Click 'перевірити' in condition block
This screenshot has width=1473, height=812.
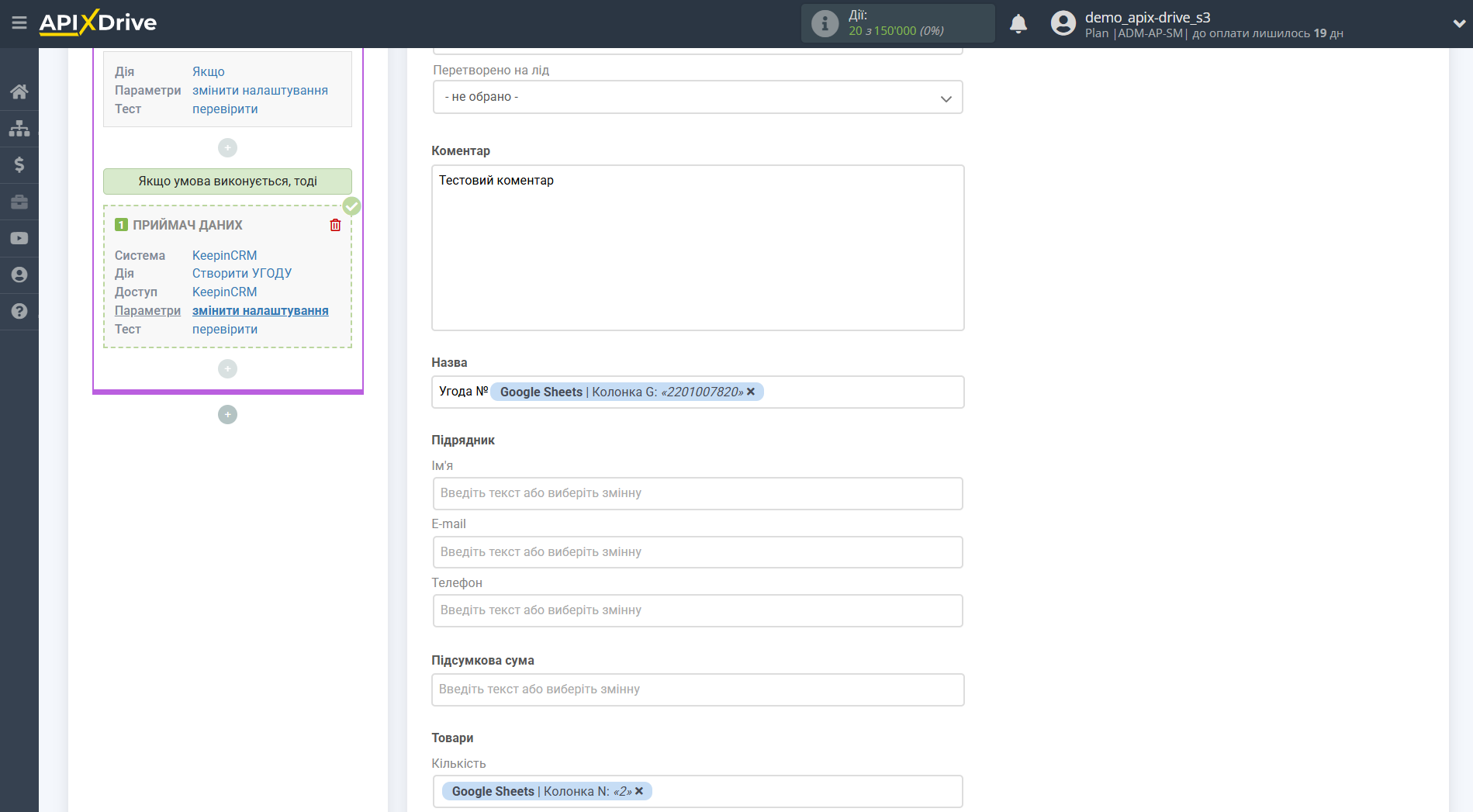225,109
